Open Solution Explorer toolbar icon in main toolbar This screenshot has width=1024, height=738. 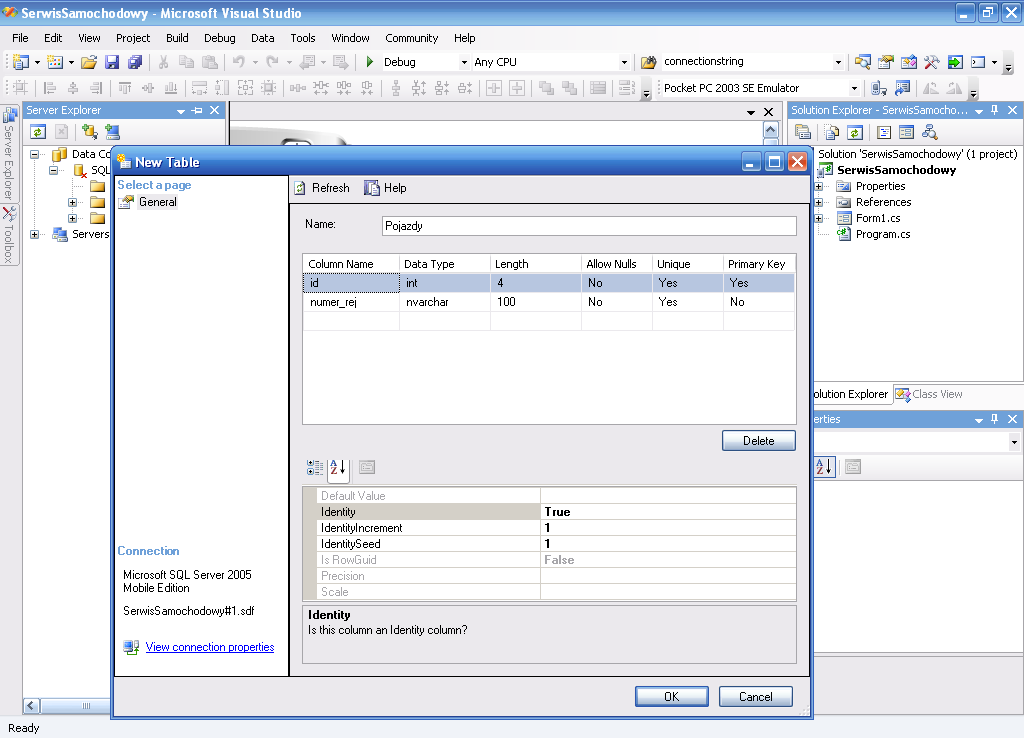point(862,62)
